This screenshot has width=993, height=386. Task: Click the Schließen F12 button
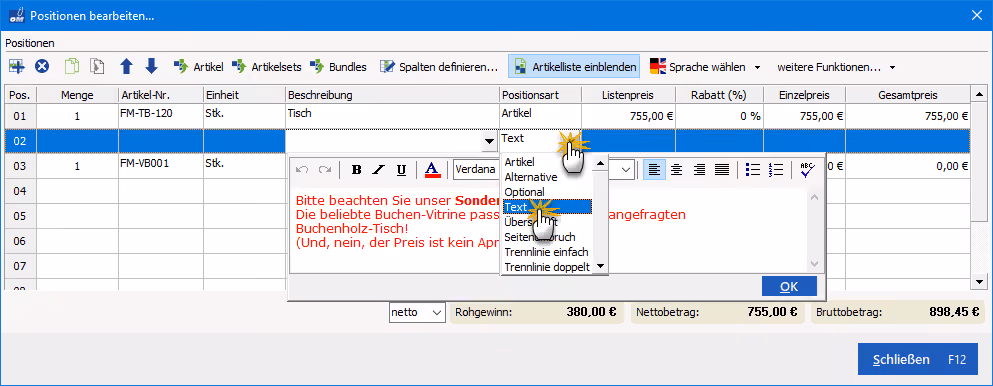pyautogui.click(x=919, y=359)
